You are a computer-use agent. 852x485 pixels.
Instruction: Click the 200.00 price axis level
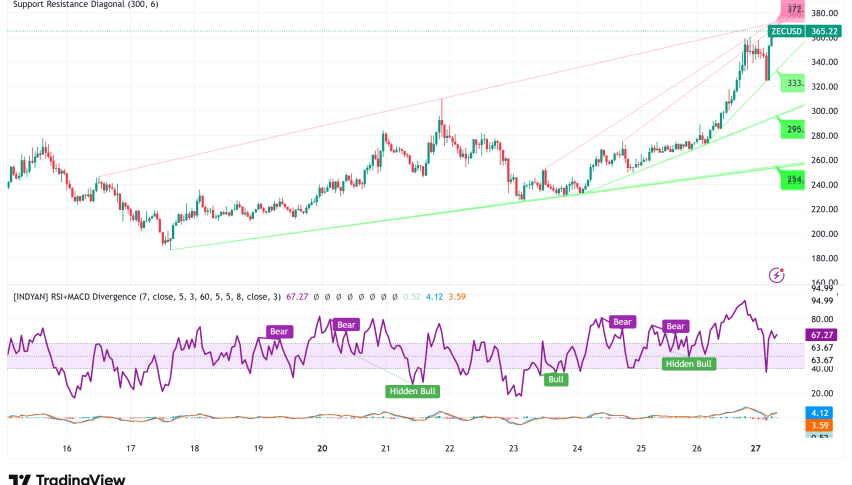click(824, 234)
